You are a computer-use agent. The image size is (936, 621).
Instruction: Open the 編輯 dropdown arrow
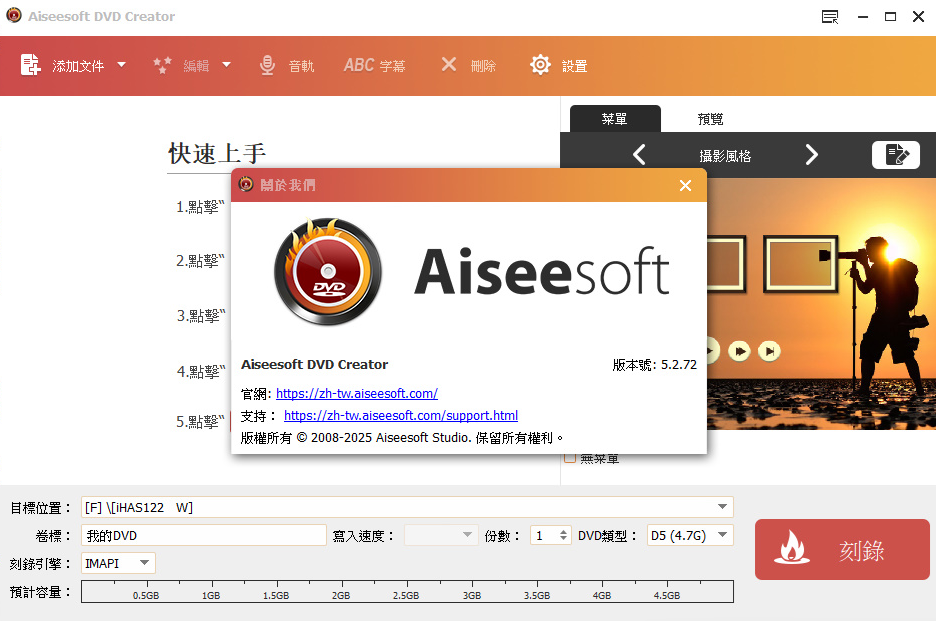click(226, 64)
